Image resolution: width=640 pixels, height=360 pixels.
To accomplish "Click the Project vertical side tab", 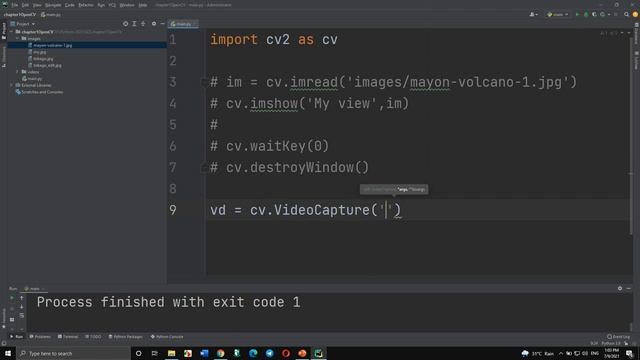I will pyautogui.click(x=4, y=31).
